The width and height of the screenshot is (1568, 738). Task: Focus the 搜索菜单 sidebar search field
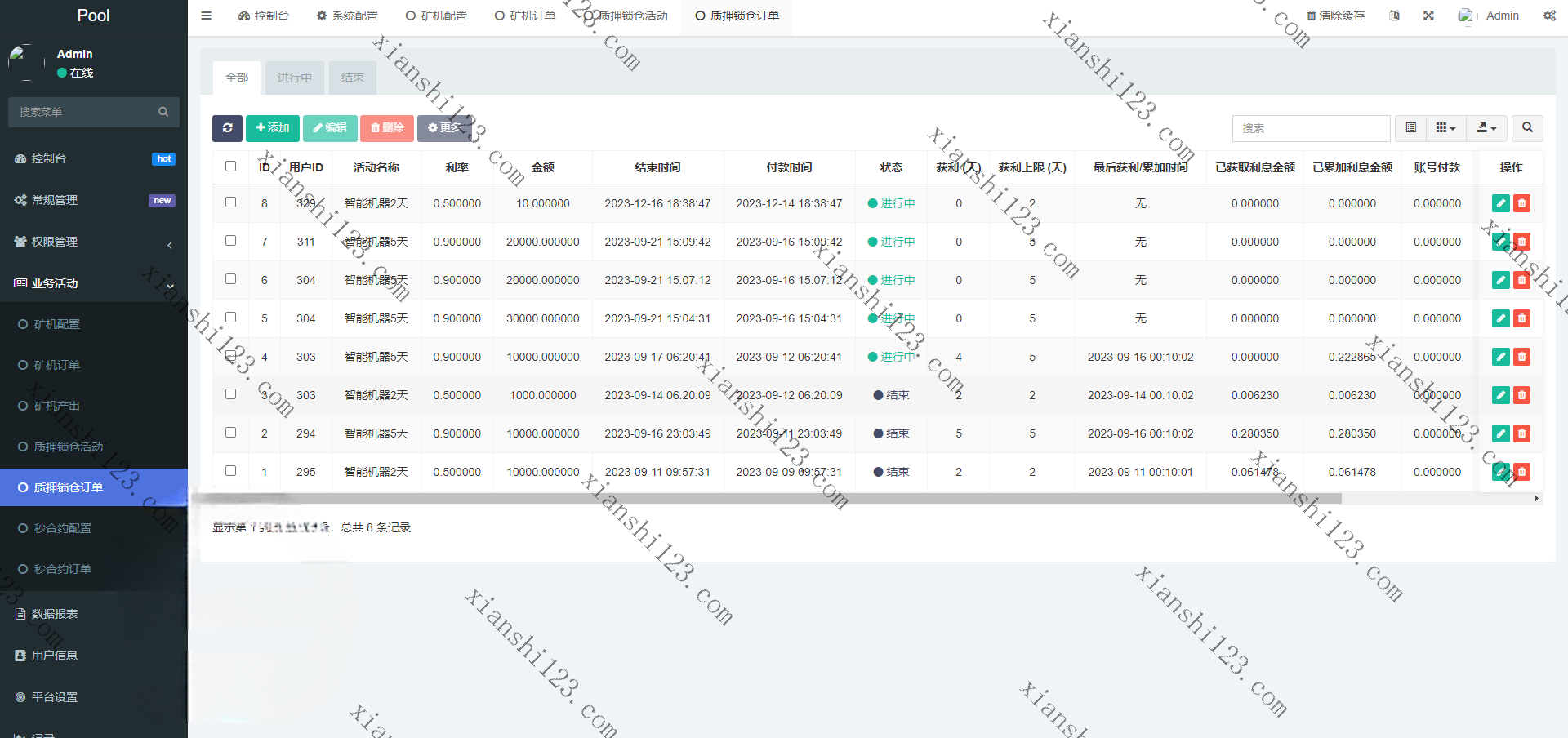[82, 112]
